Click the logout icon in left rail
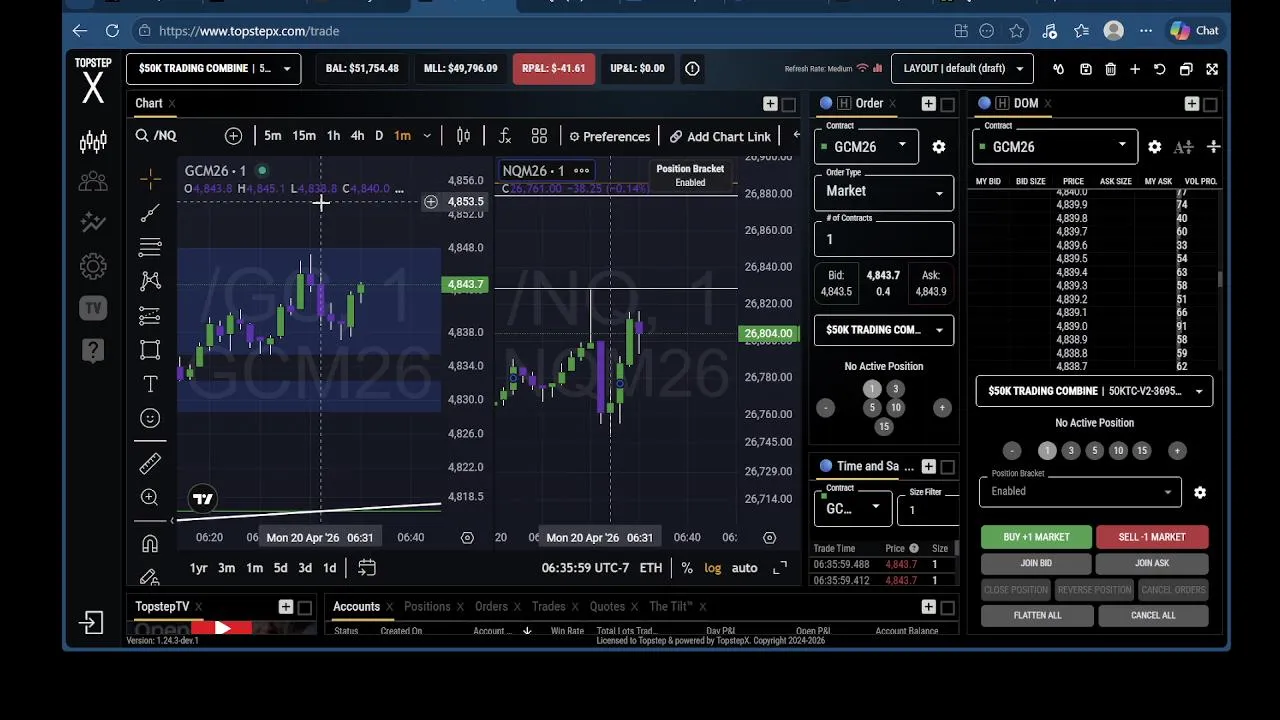The width and height of the screenshot is (1280, 720). point(92,623)
